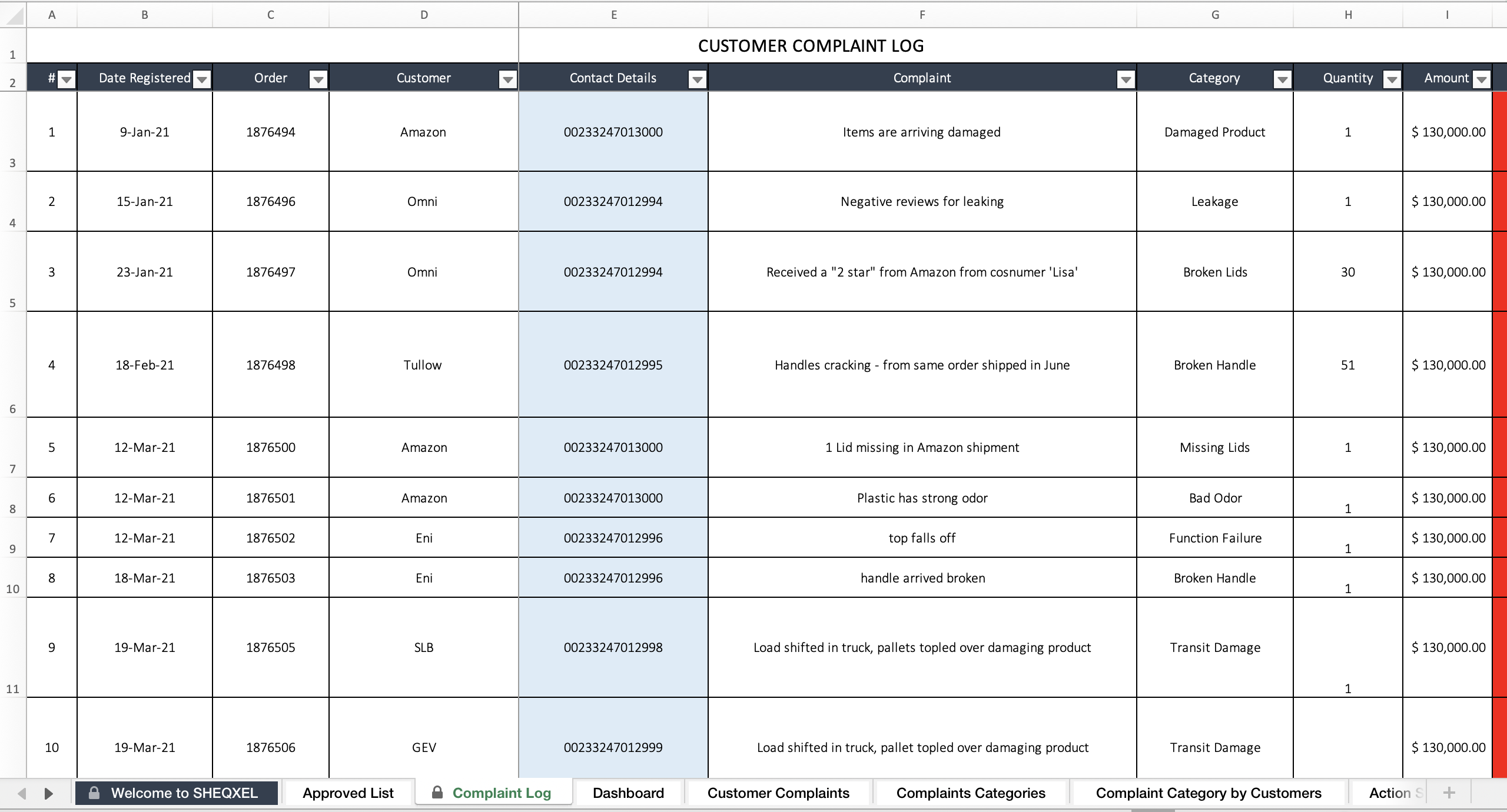Open the Date Registered filter dropdown
The image size is (1507, 812).
tap(202, 79)
